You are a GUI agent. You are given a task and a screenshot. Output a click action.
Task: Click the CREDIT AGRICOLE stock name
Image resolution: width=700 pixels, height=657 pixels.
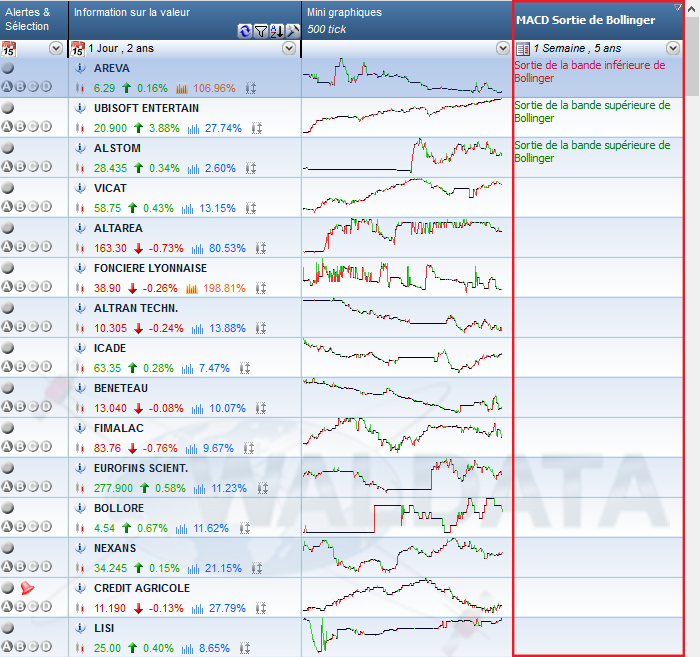point(142,588)
